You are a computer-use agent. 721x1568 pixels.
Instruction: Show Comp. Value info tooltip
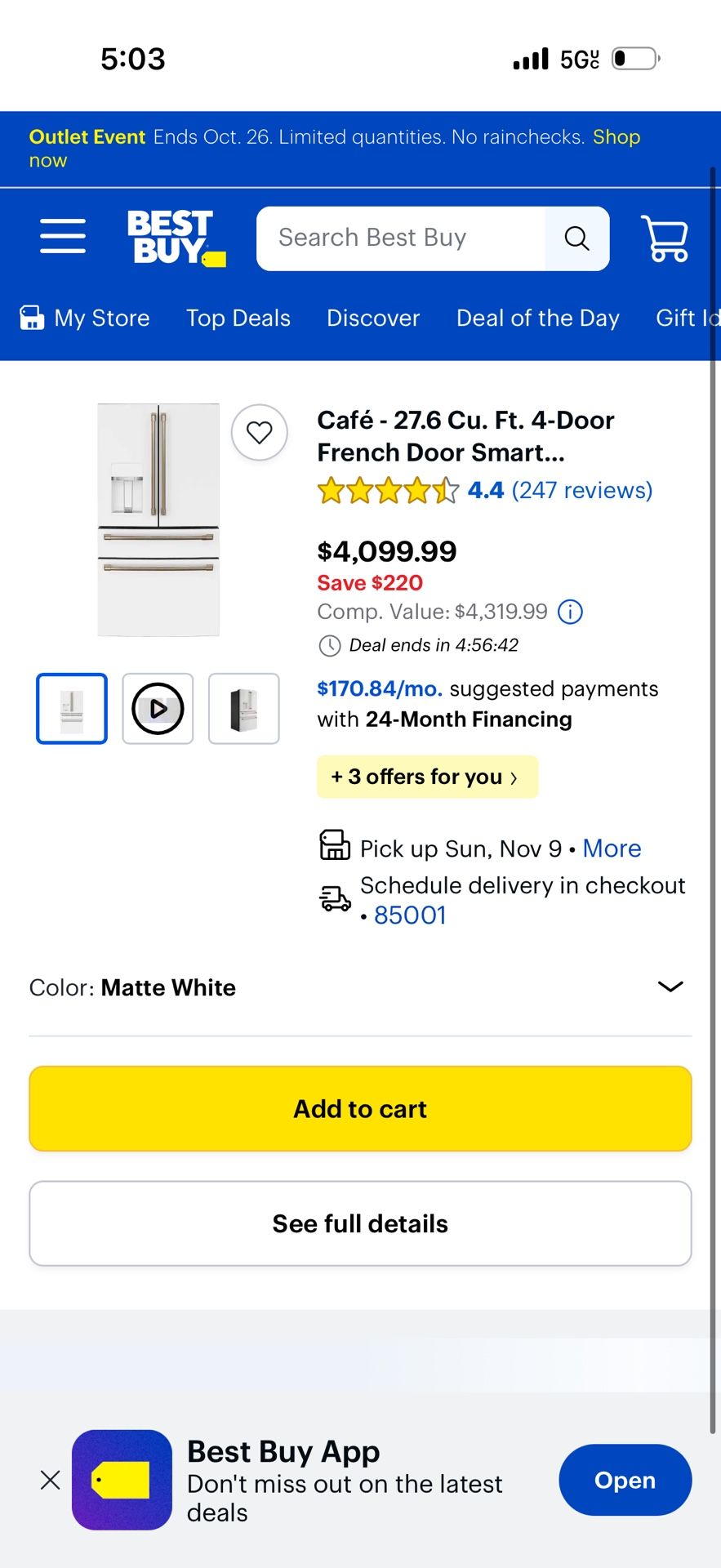[x=570, y=612]
